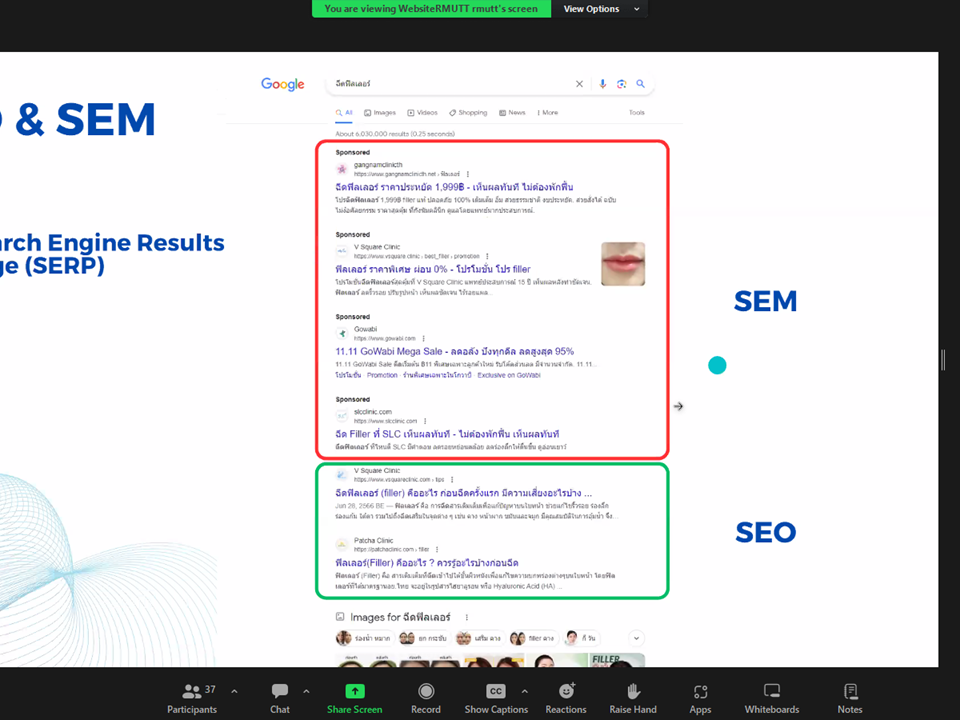Open the View Options dropdown

point(601,9)
